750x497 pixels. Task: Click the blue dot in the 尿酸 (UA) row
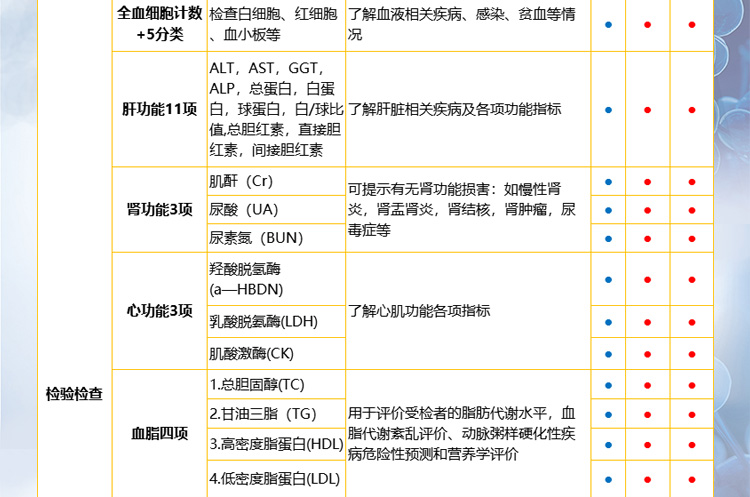(608, 210)
